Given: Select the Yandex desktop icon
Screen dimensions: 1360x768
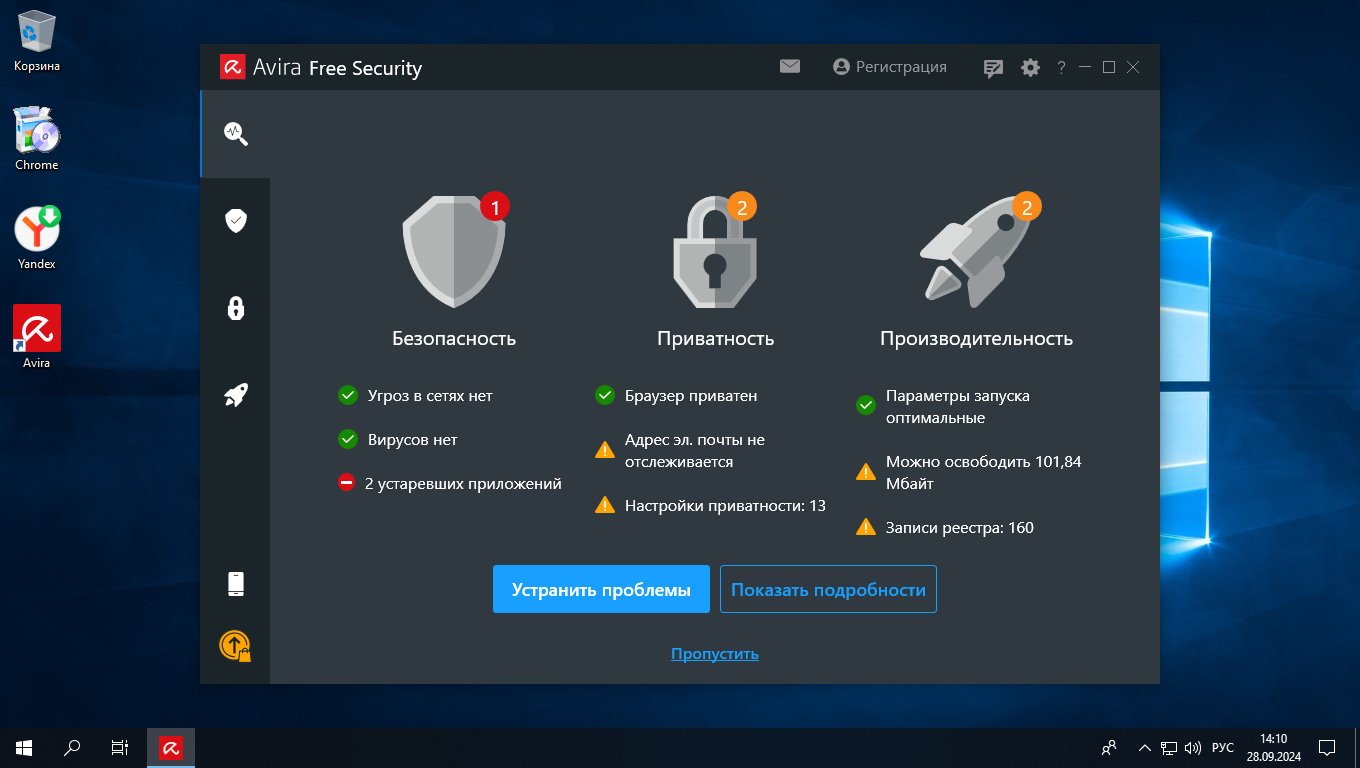Looking at the screenshot, I should 37,238.
